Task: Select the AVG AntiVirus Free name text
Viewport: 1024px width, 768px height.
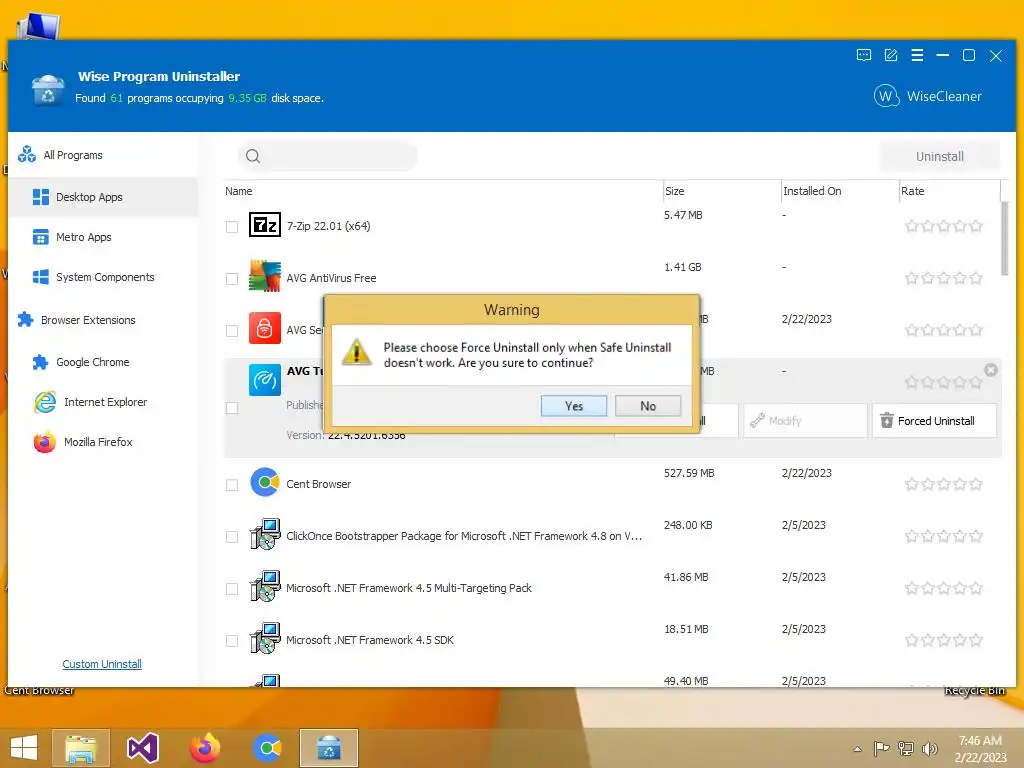Action: point(331,278)
